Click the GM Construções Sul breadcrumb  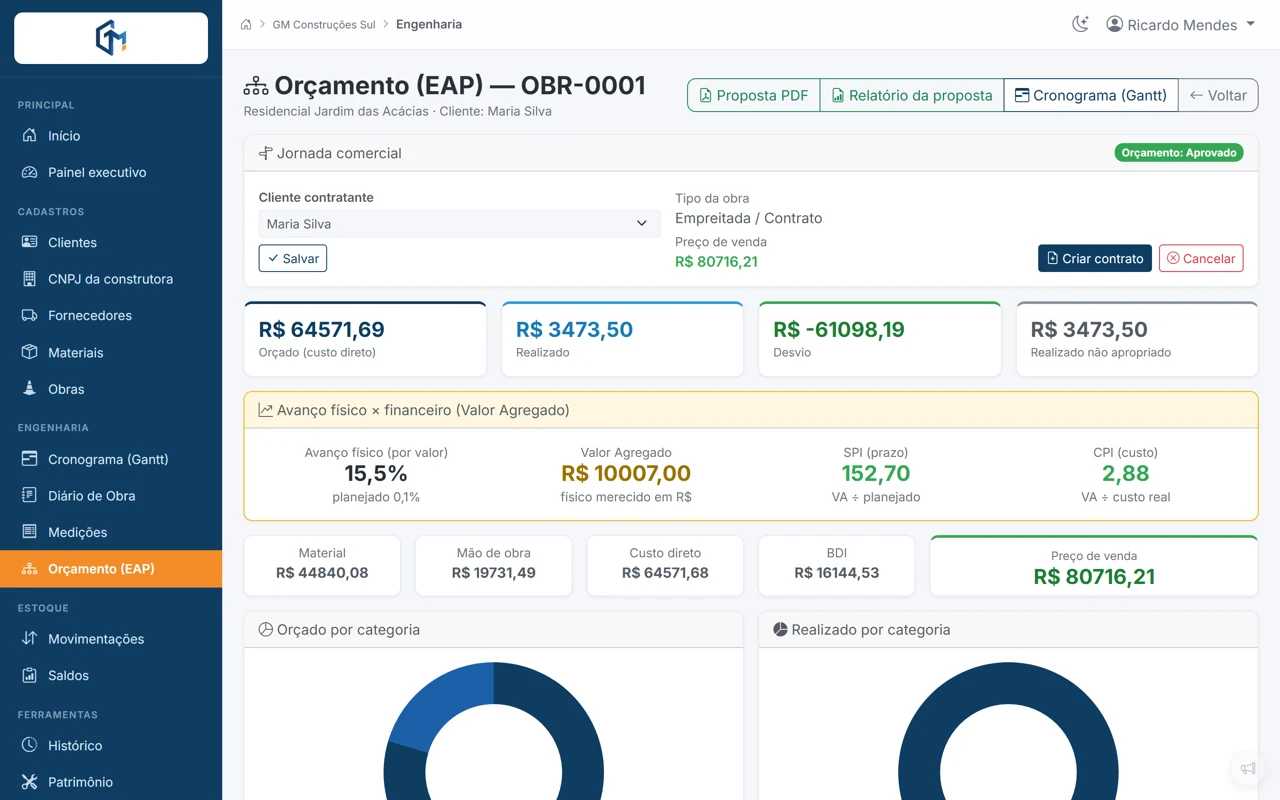tap(324, 24)
